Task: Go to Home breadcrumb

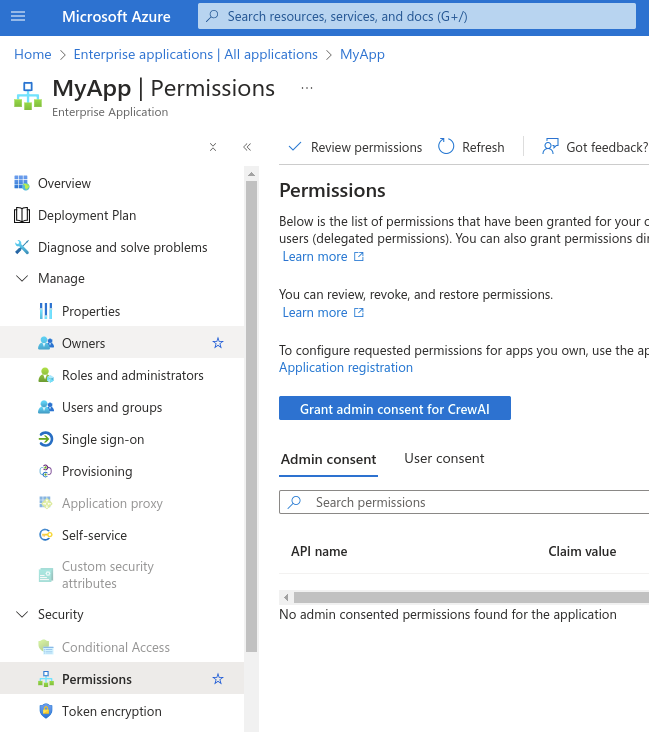Action: (33, 54)
